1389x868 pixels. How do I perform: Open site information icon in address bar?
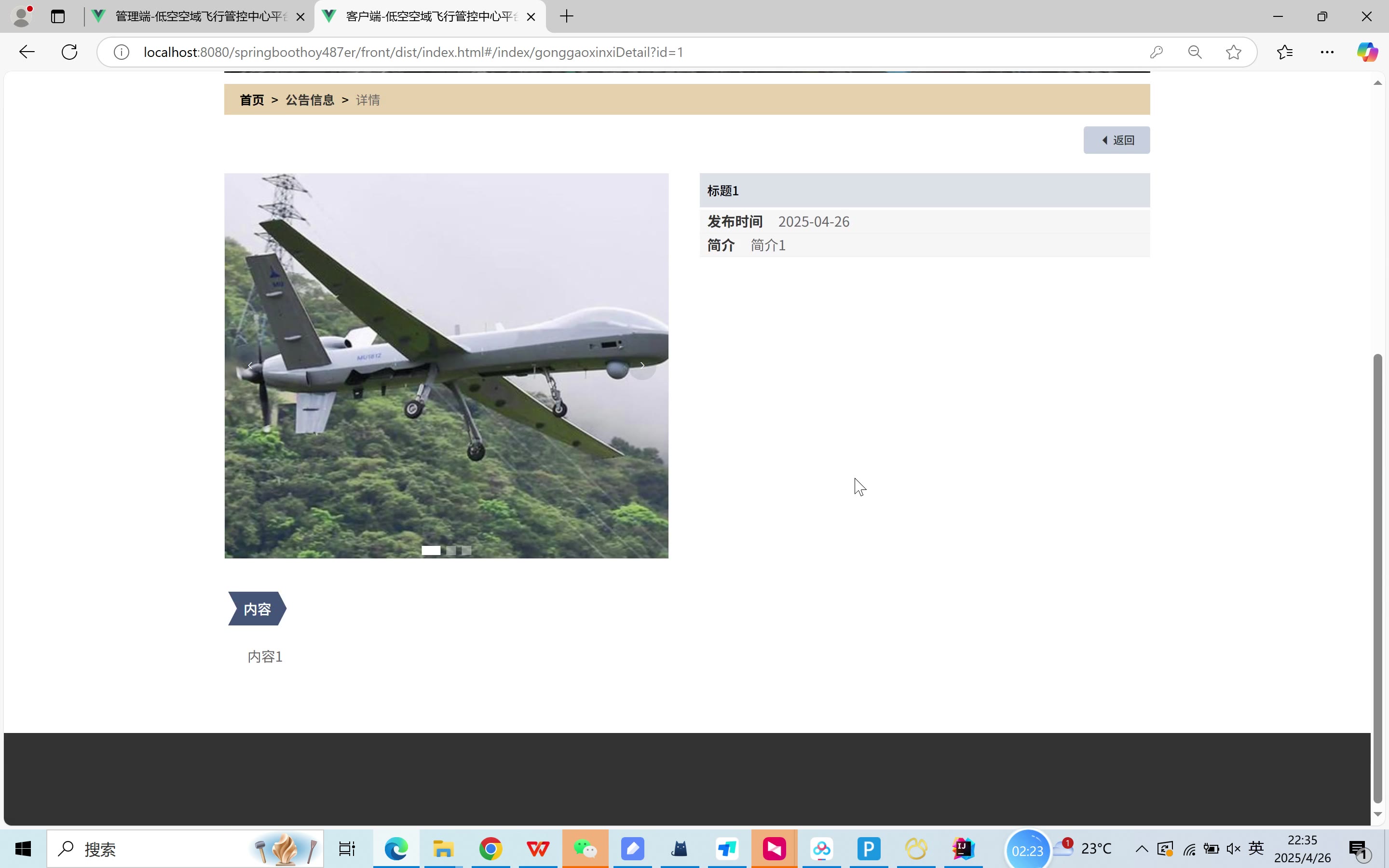pyautogui.click(x=121, y=52)
